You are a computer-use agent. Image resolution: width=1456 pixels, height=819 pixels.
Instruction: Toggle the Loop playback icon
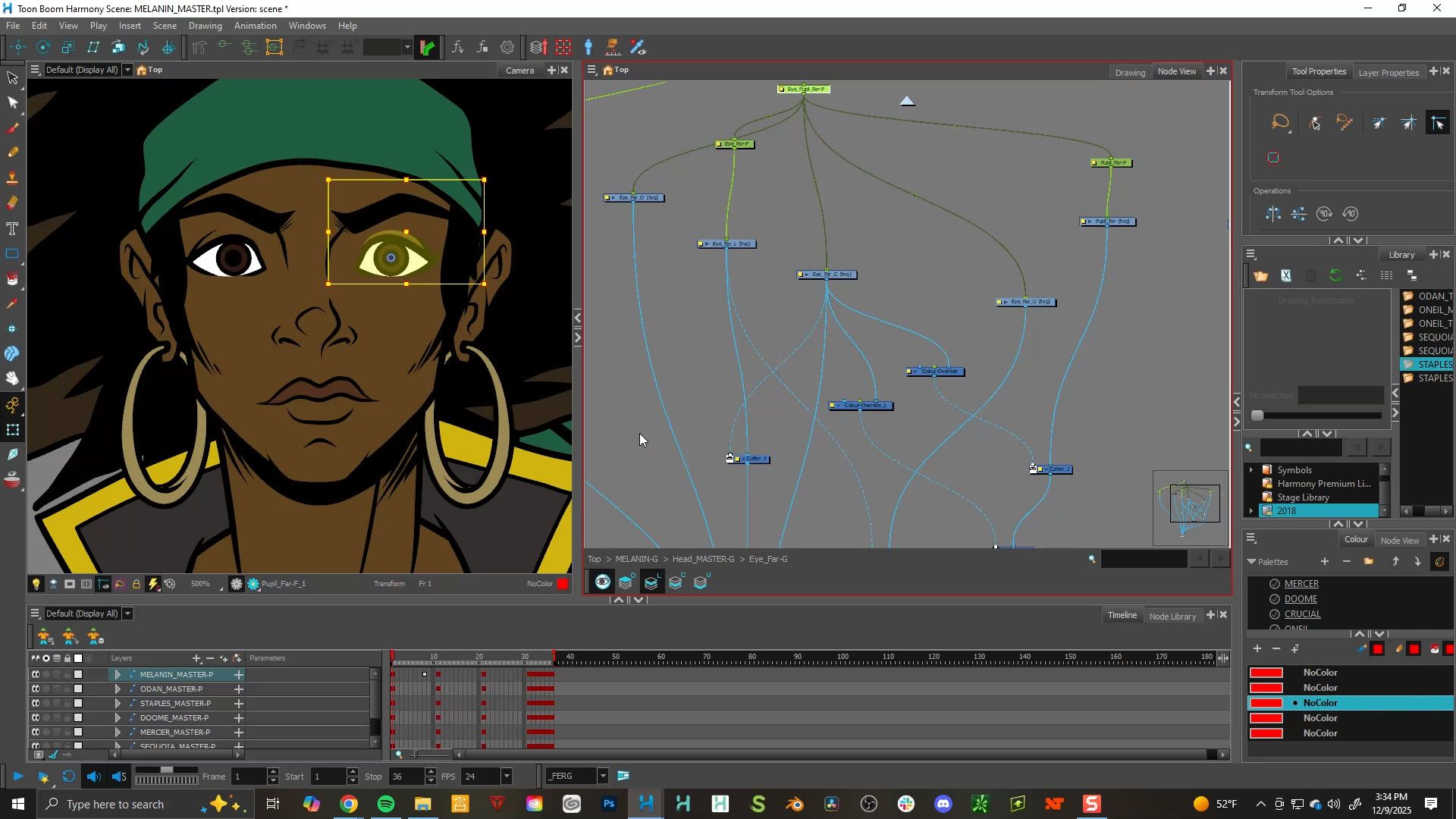pos(68,776)
